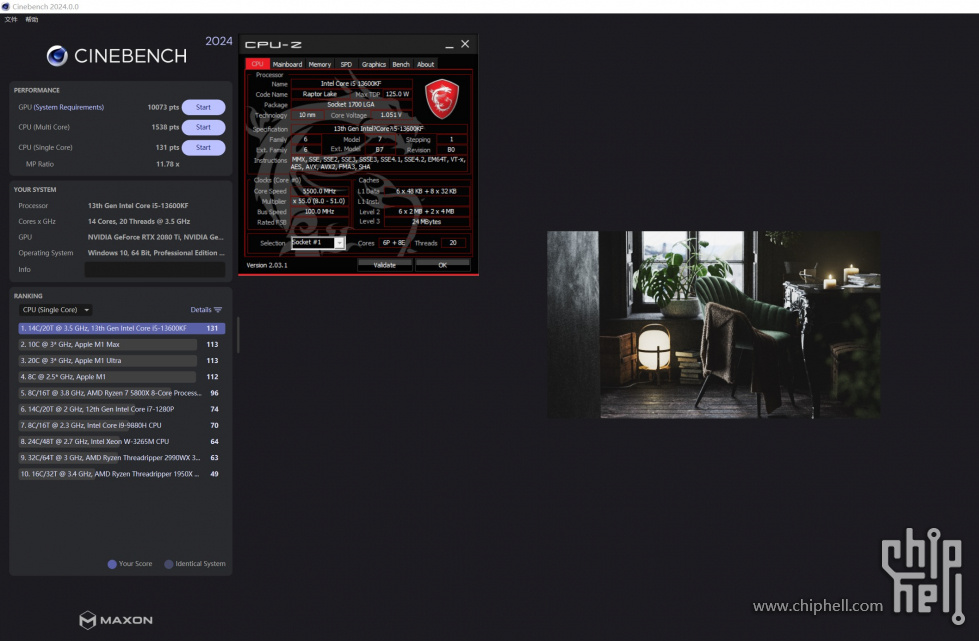This screenshot has height=641, width=979.
Task: Select the Apple M1 Max ranking row
Action: [122, 345]
